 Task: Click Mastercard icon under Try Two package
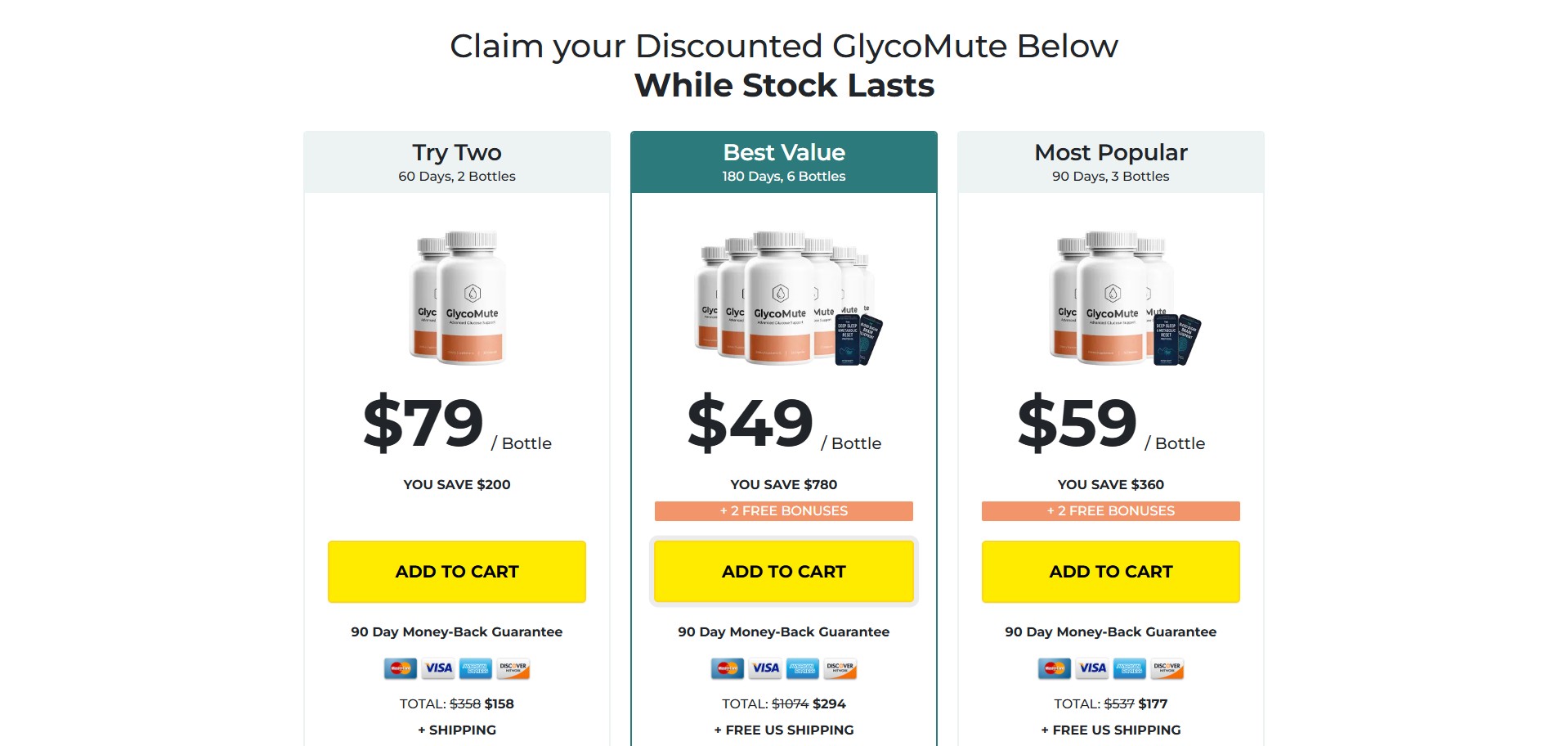click(401, 668)
